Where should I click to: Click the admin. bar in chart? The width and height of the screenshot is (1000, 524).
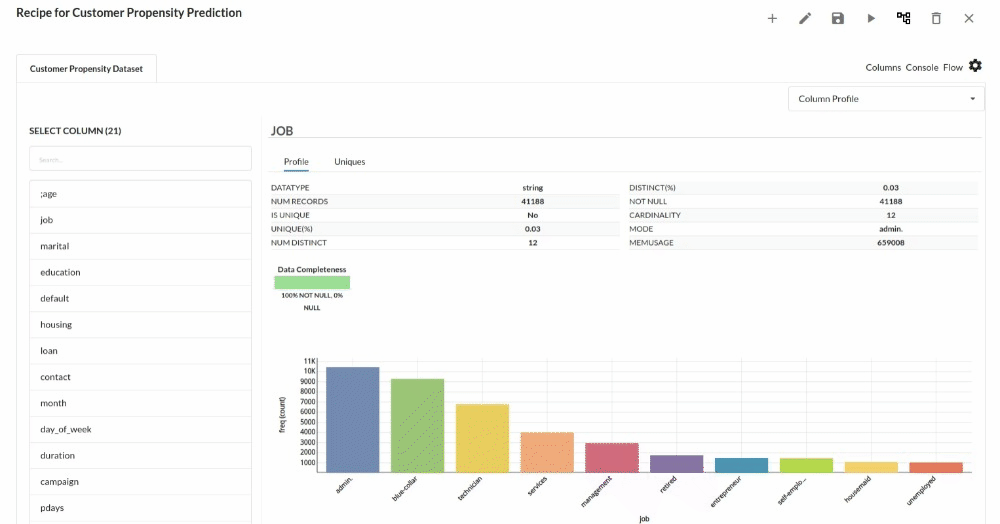coord(353,419)
